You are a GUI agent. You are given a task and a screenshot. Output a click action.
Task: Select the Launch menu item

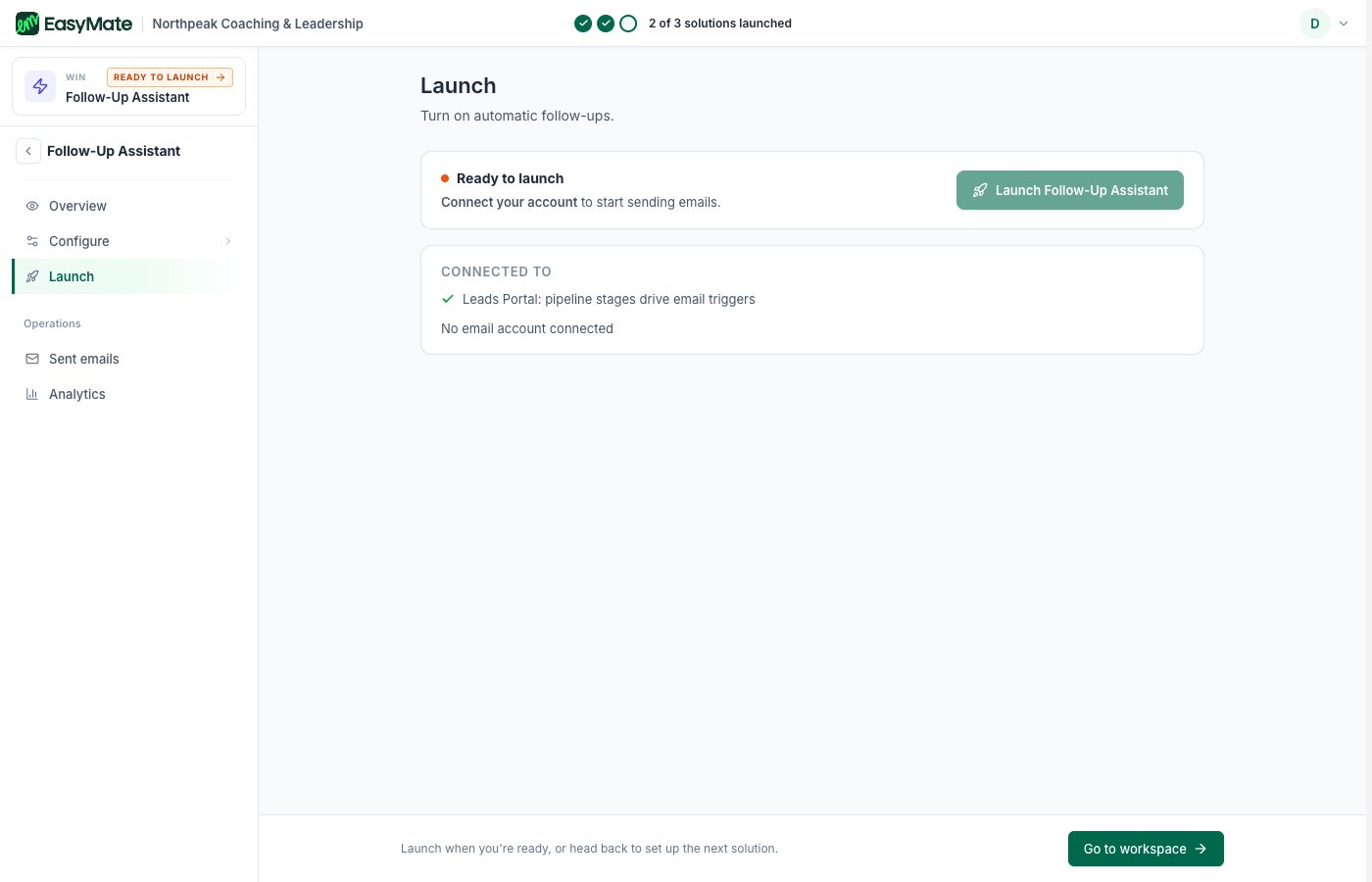pyautogui.click(x=123, y=276)
